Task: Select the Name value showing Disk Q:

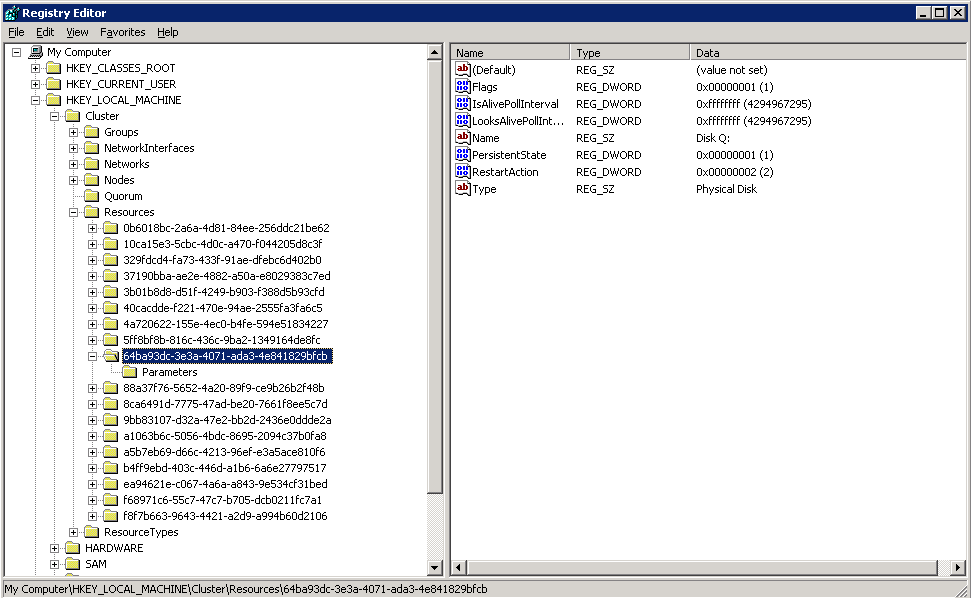Action: point(485,138)
